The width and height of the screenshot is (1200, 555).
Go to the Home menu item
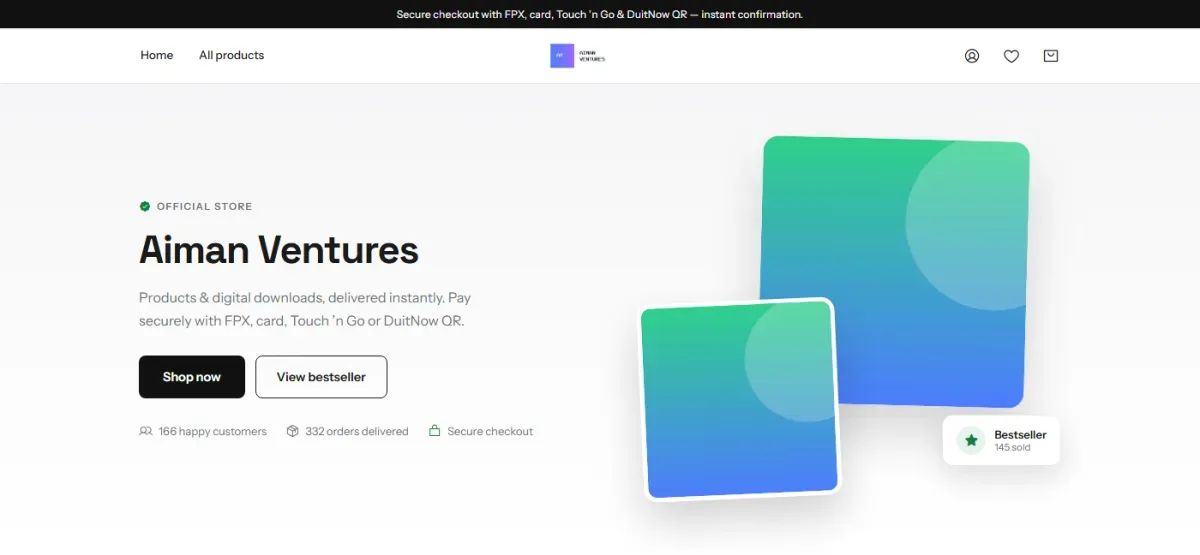pos(157,55)
